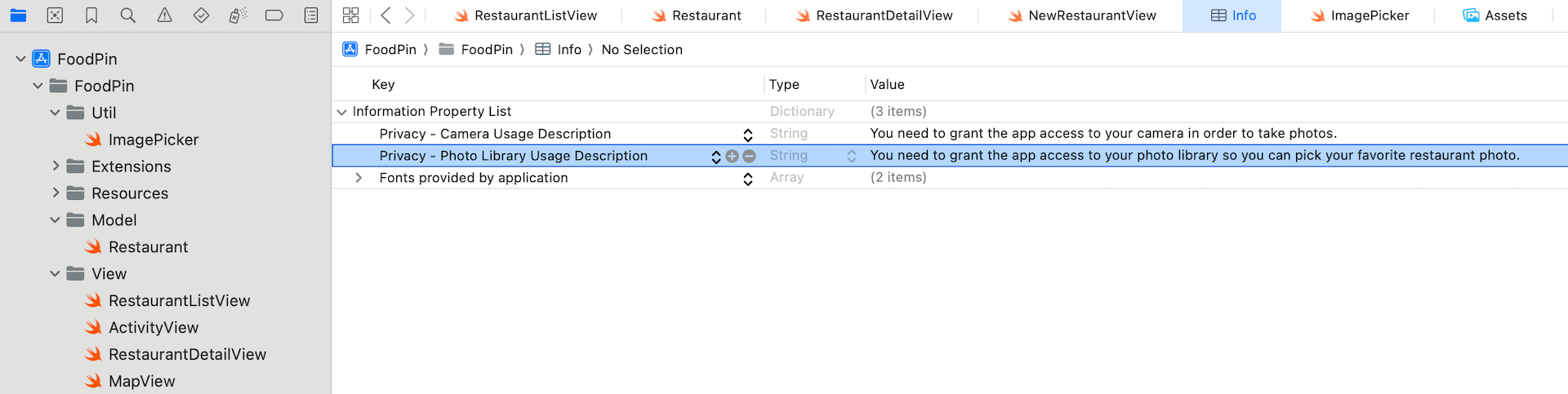Click the remove row minus button

pyautogui.click(x=749, y=156)
